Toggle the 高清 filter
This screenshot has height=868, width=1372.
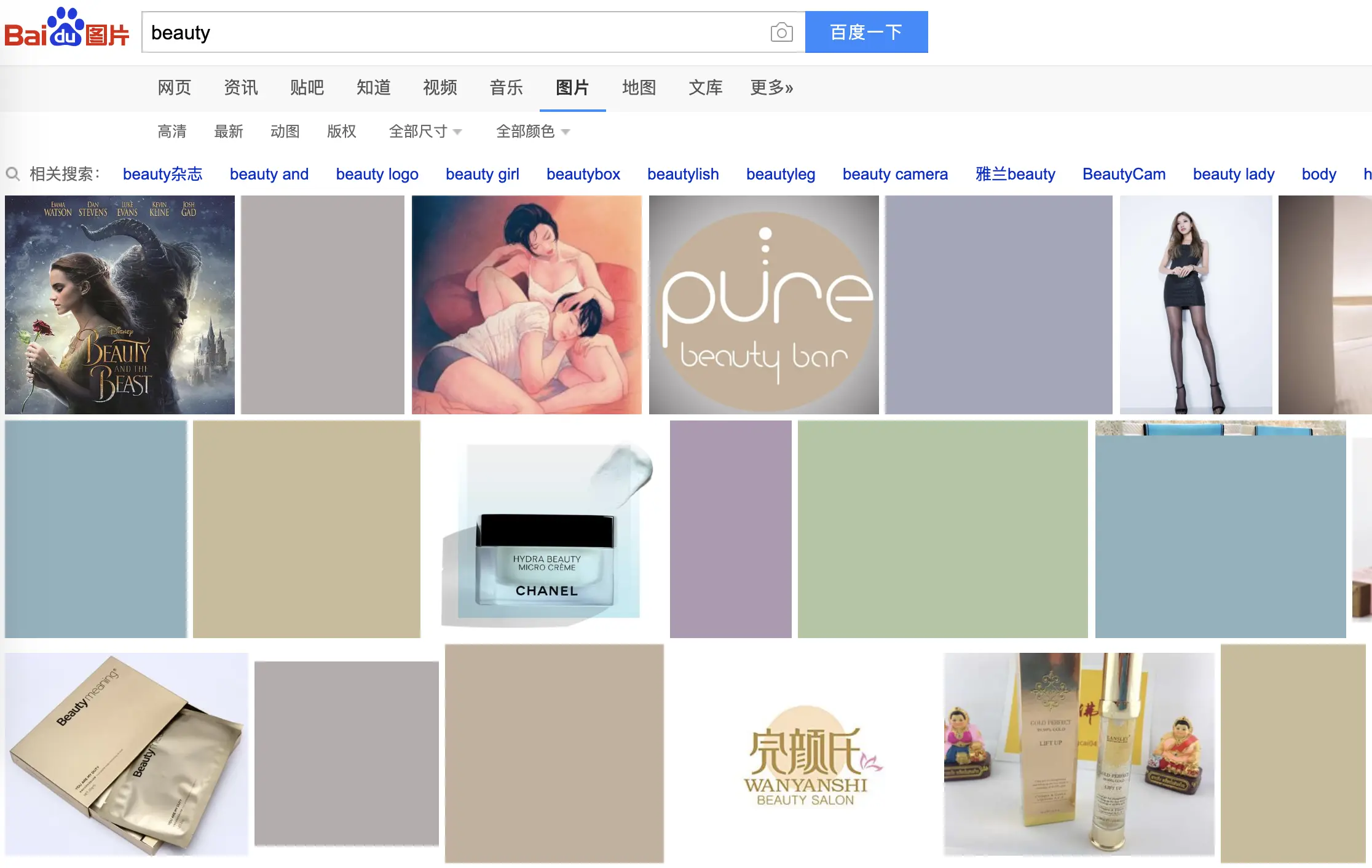(x=171, y=132)
